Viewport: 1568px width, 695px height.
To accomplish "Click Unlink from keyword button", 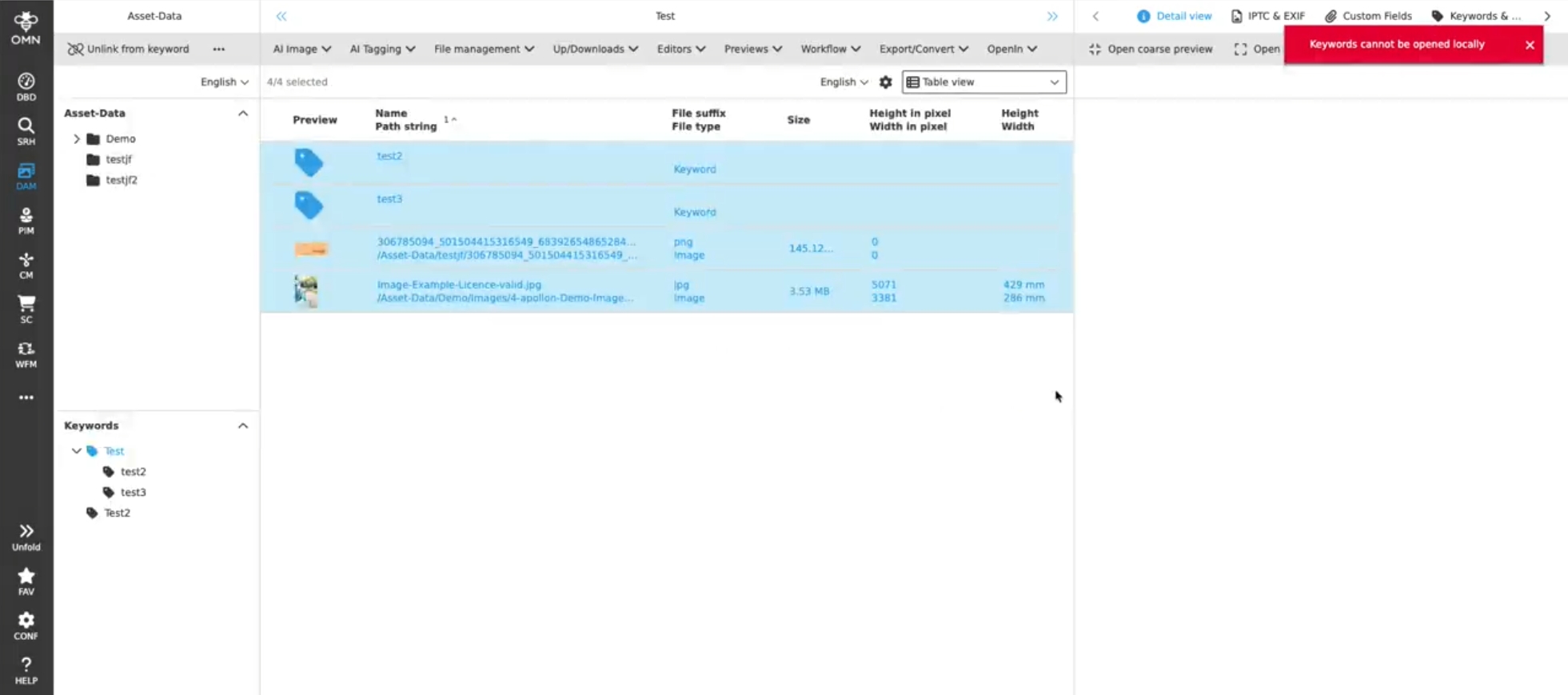I will tap(129, 49).
